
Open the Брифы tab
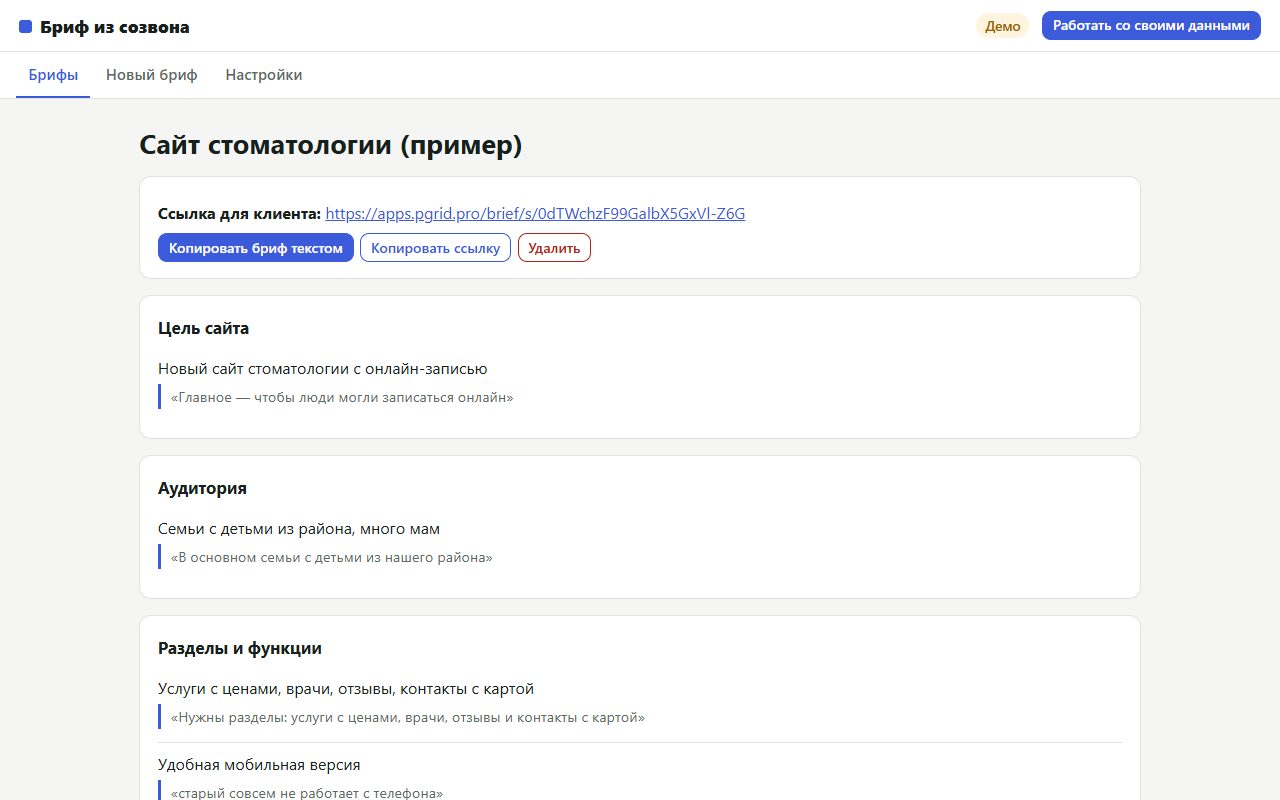[x=53, y=75]
